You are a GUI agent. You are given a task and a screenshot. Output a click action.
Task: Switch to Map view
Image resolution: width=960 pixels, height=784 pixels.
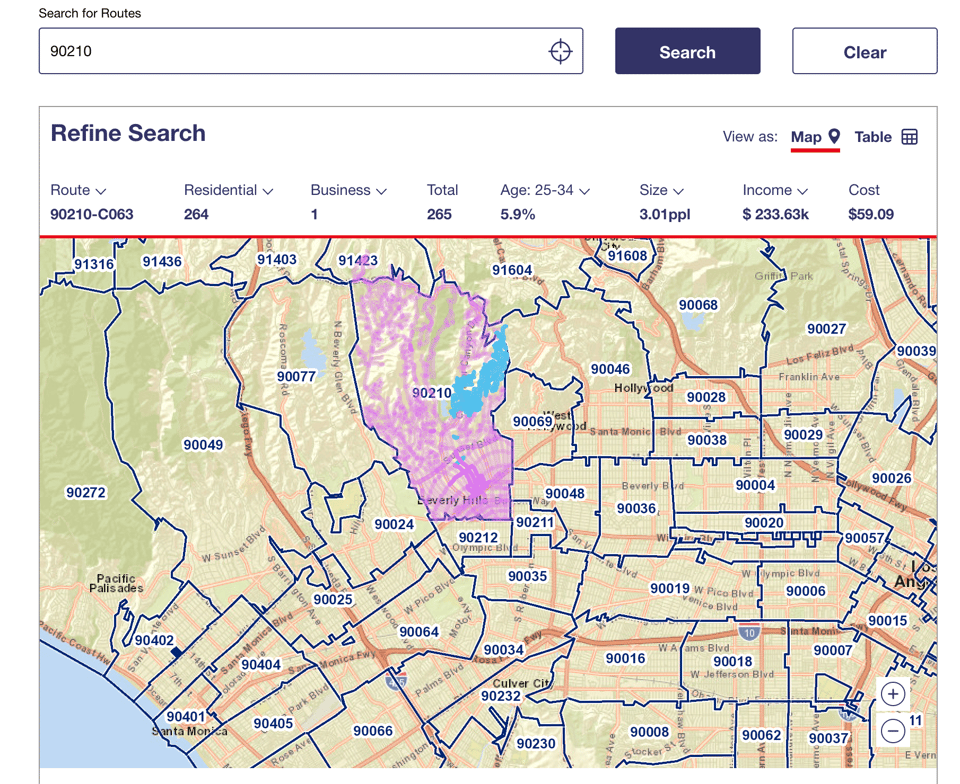(x=806, y=137)
